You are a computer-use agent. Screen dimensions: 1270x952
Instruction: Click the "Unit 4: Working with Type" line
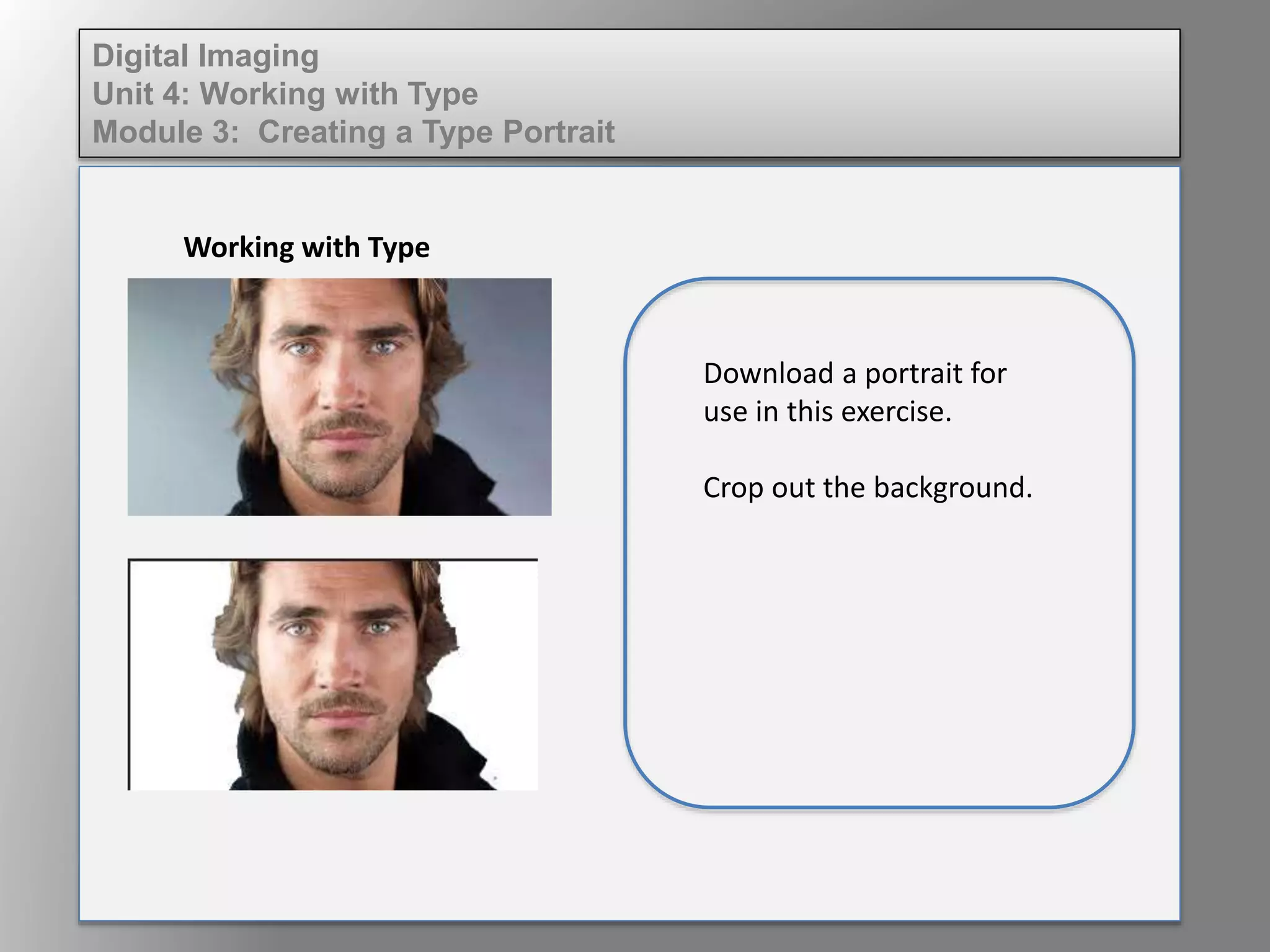tap(285, 94)
